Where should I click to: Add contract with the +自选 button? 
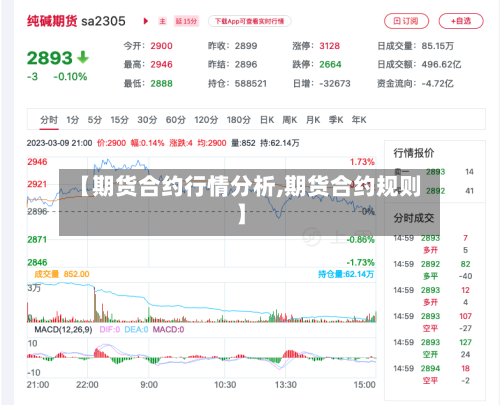coord(461,21)
